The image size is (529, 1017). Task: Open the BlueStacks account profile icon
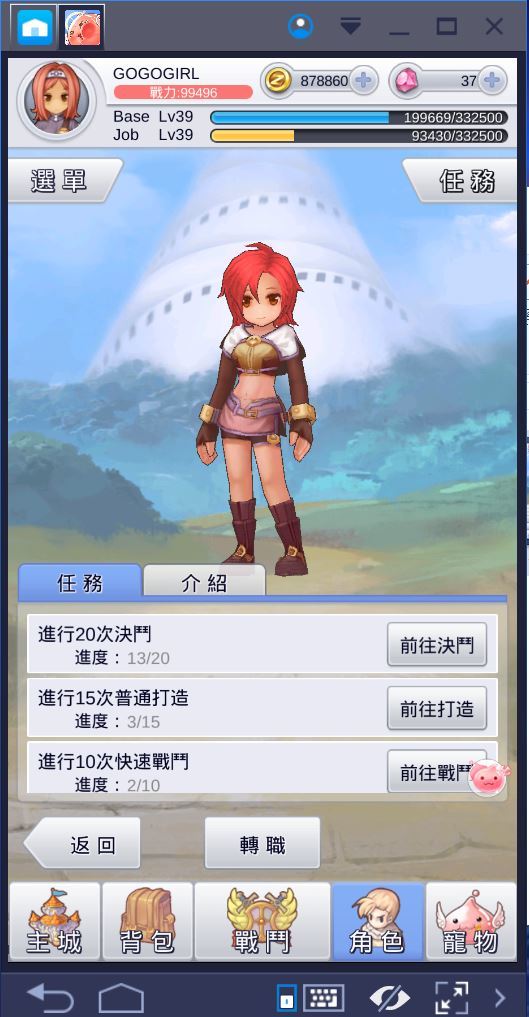point(300,26)
